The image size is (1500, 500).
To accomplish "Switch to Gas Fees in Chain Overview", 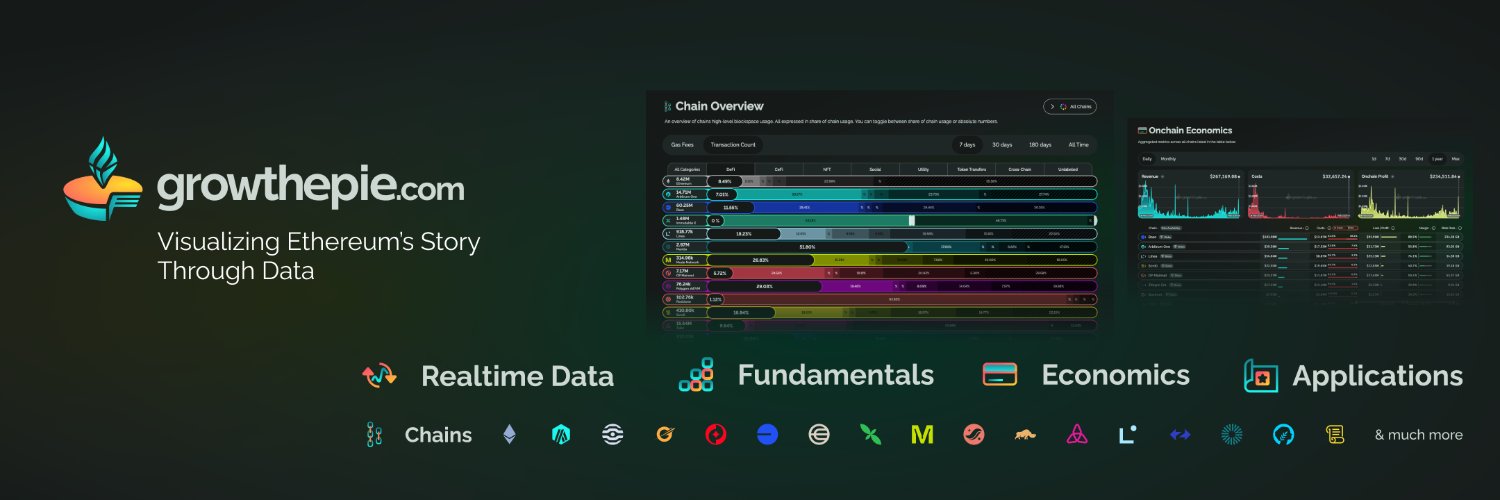I will pyautogui.click(x=682, y=145).
